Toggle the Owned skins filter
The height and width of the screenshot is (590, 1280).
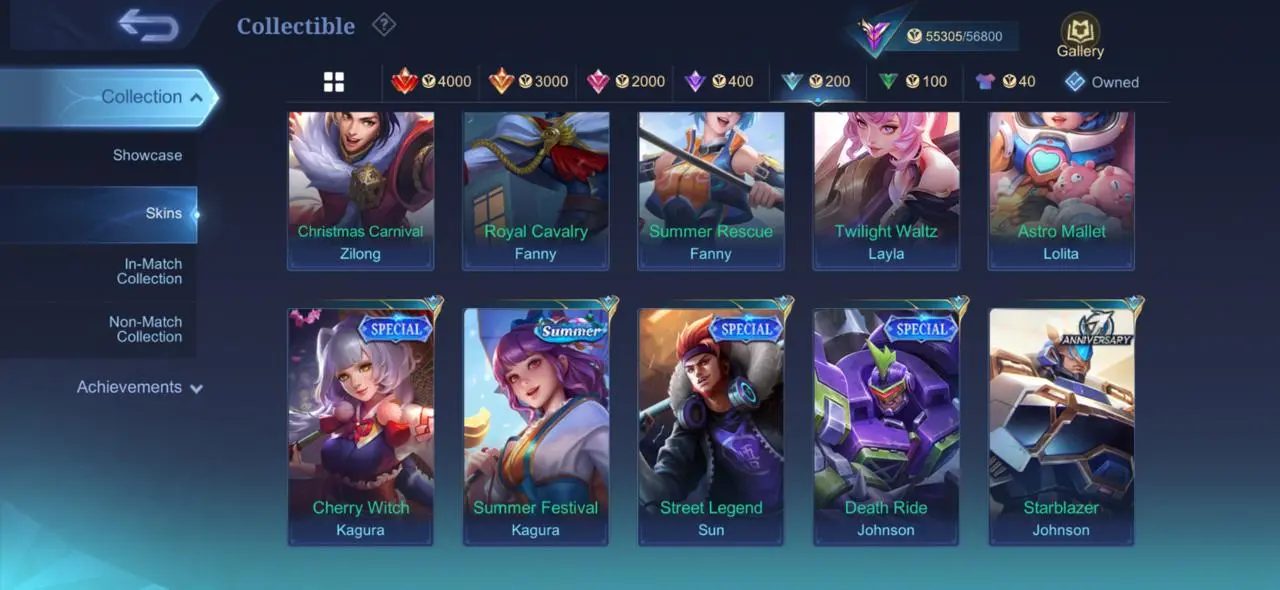pos(1101,82)
